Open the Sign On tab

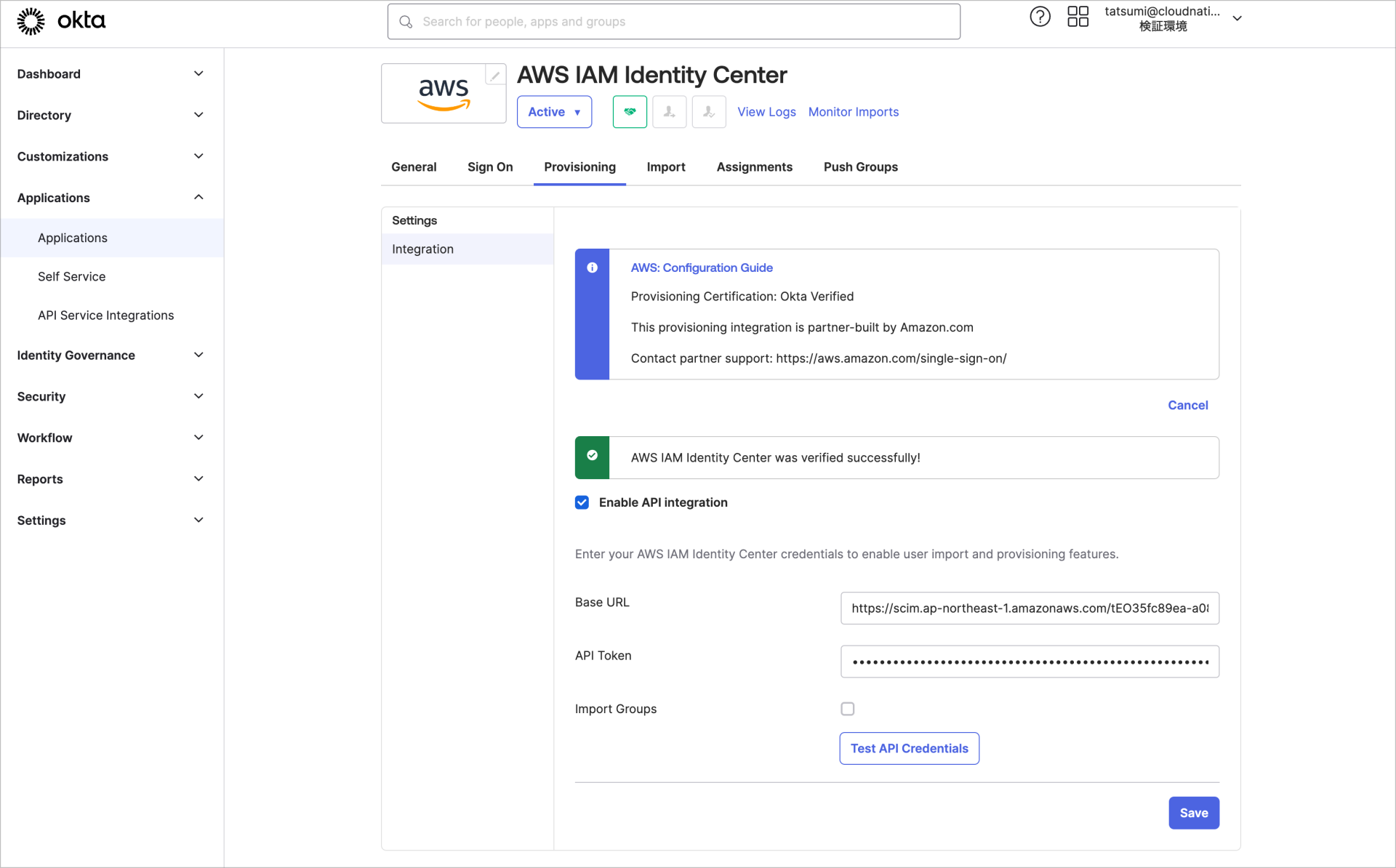tap(490, 166)
